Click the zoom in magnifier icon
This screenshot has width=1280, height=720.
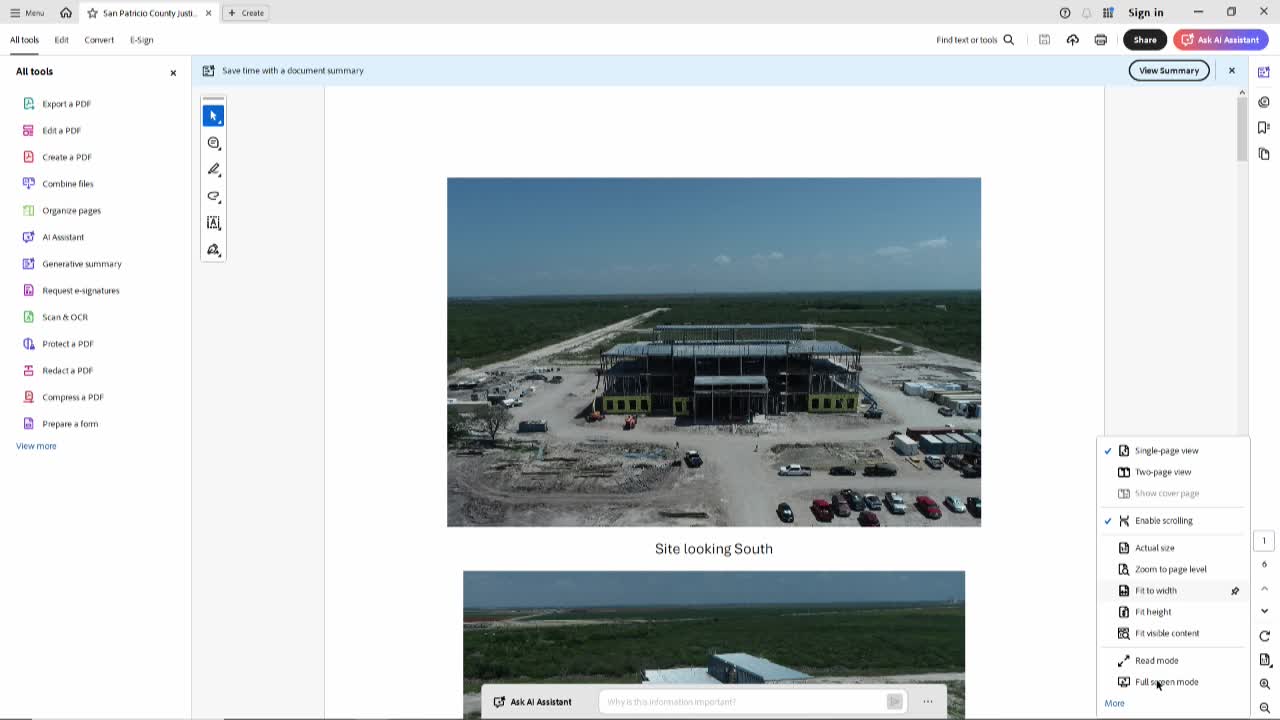click(x=1264, y=684)
